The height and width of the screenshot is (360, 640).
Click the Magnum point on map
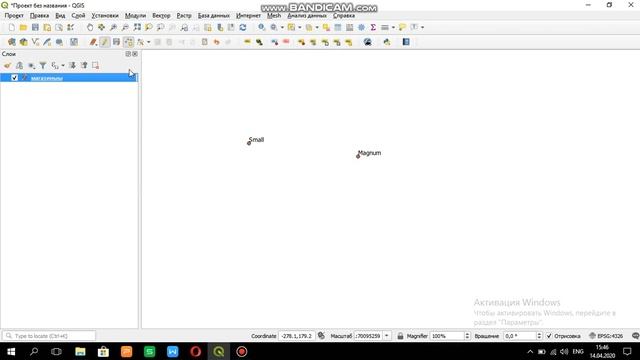pyautogui.click(x=358, y=156)
